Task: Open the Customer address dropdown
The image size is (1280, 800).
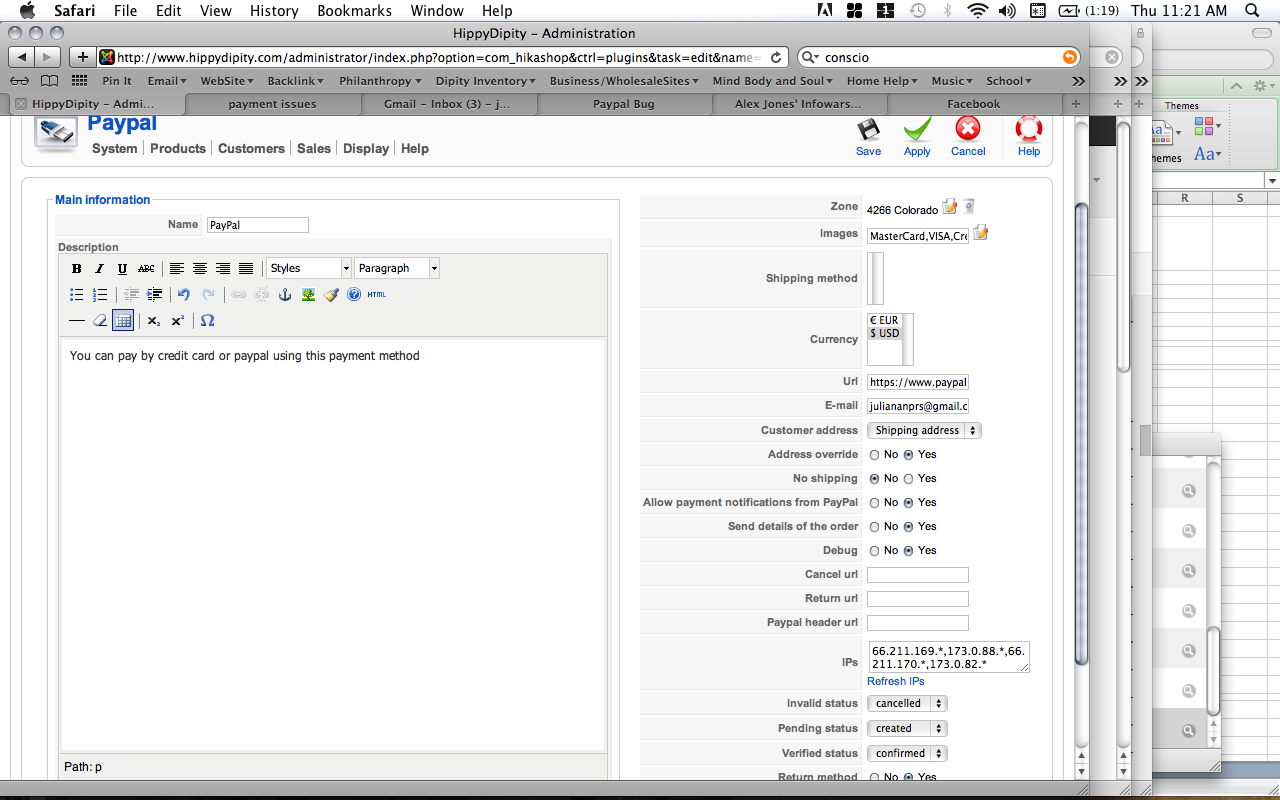Action: click(924, 431)
